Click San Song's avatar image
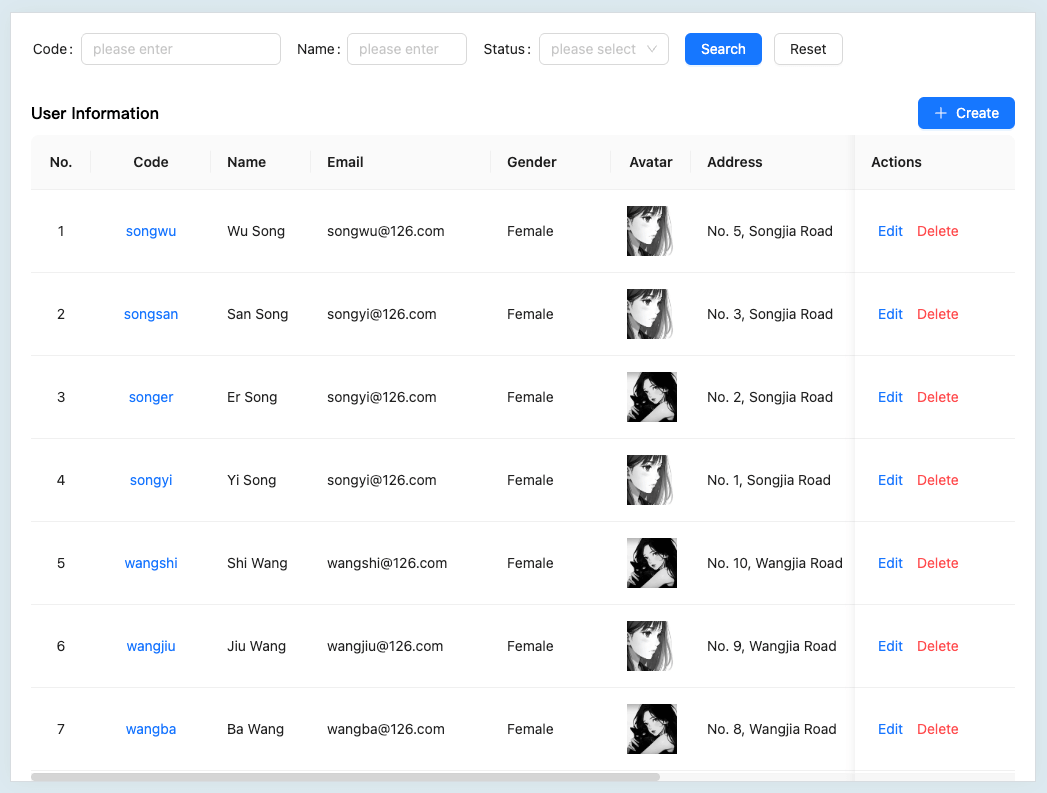The width and height of the screenshot is (1047, 793). [650, 314]
